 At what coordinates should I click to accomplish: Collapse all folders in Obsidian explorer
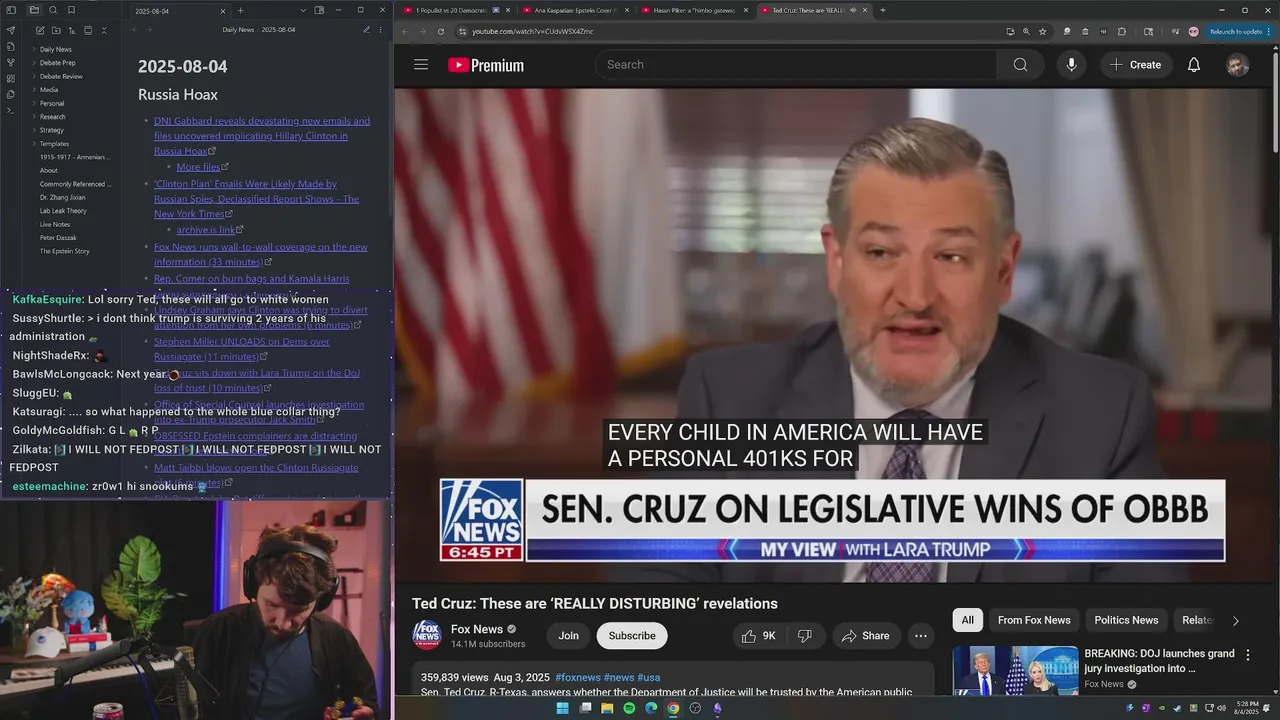click(104, 30)
